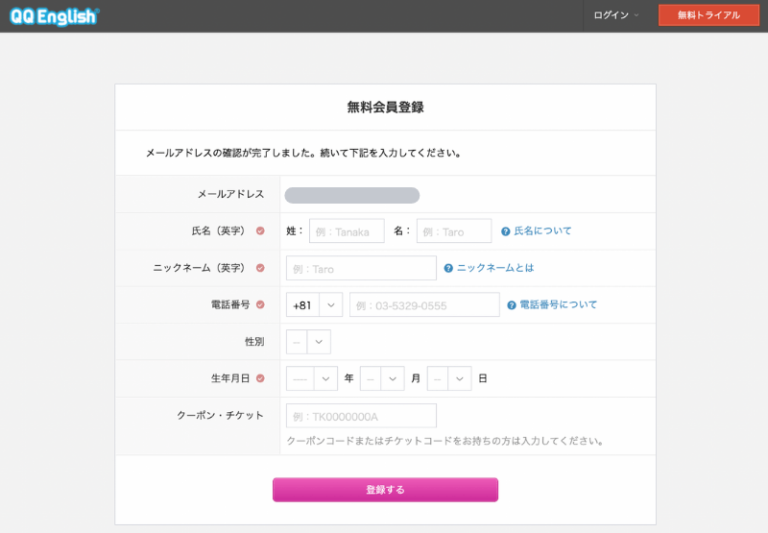Click the help icon beside ニックネームとは

click(449, 268)
